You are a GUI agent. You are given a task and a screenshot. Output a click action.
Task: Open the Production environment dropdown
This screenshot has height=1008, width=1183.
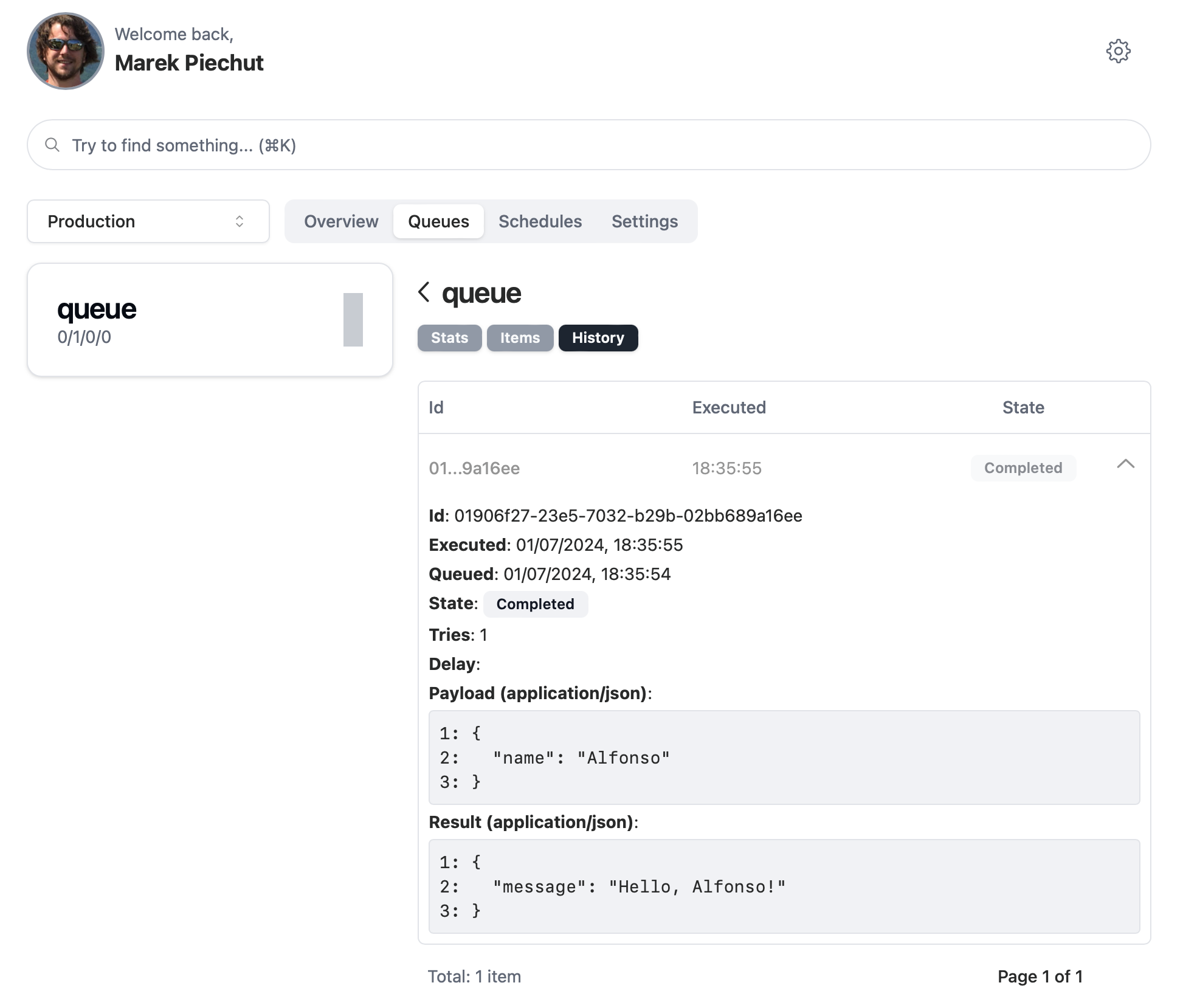point(149,221)
